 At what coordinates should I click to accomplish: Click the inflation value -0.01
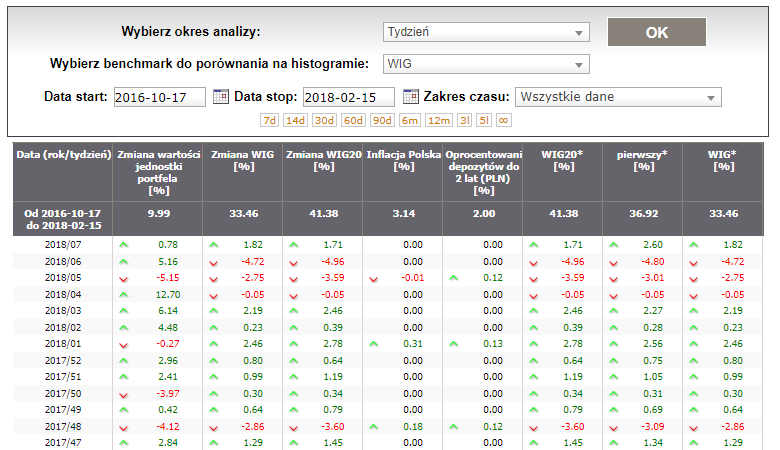coord(413,278)
